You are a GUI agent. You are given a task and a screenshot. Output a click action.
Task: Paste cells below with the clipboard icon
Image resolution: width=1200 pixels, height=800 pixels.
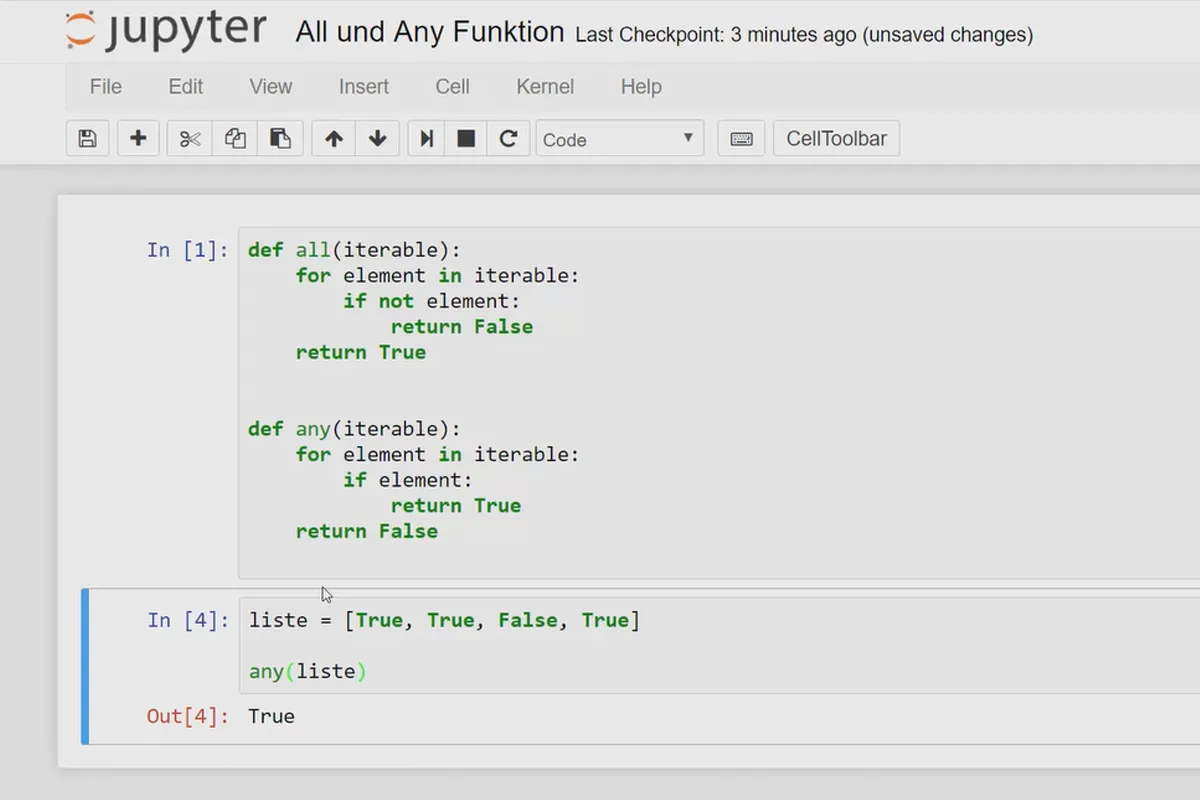tap(281, 139)
